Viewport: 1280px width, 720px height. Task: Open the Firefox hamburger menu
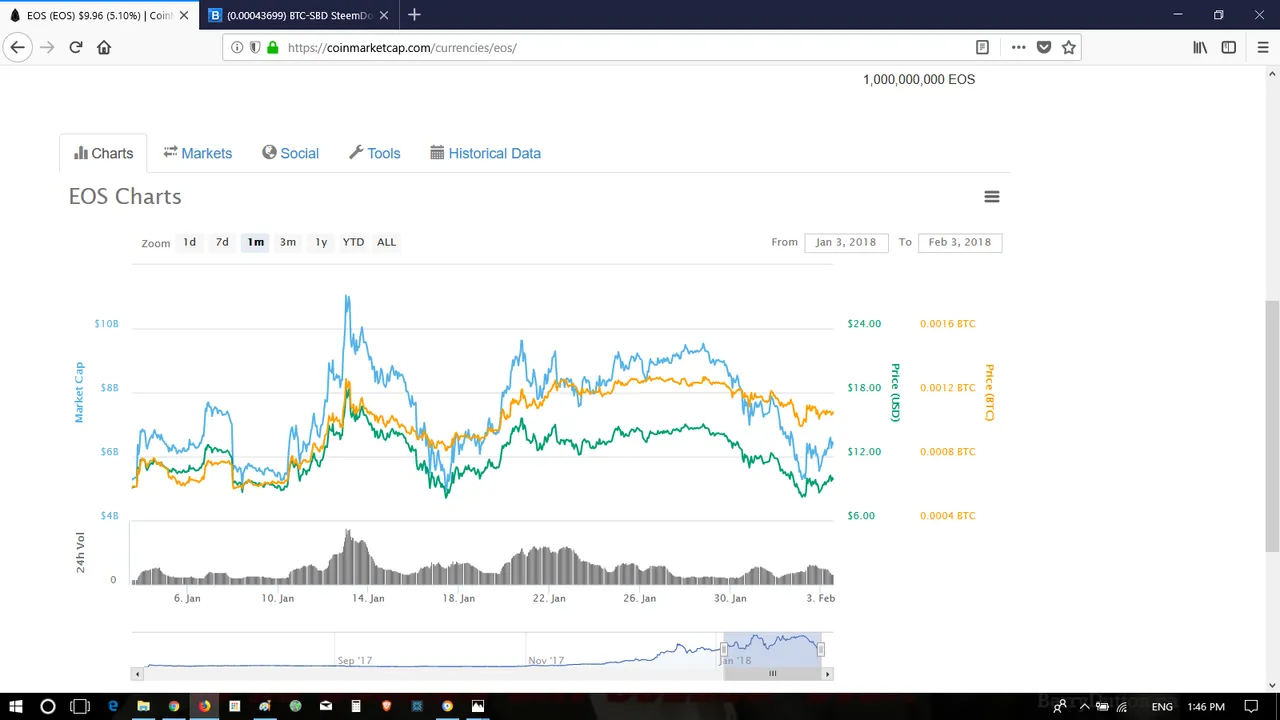1263,47
